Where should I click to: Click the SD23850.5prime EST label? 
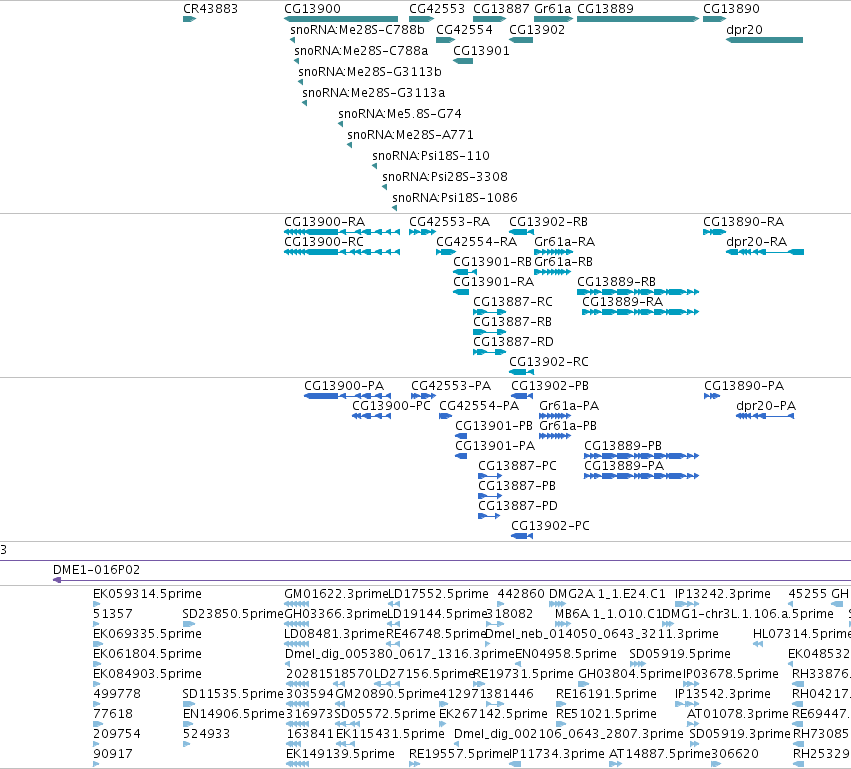point(233,614)
